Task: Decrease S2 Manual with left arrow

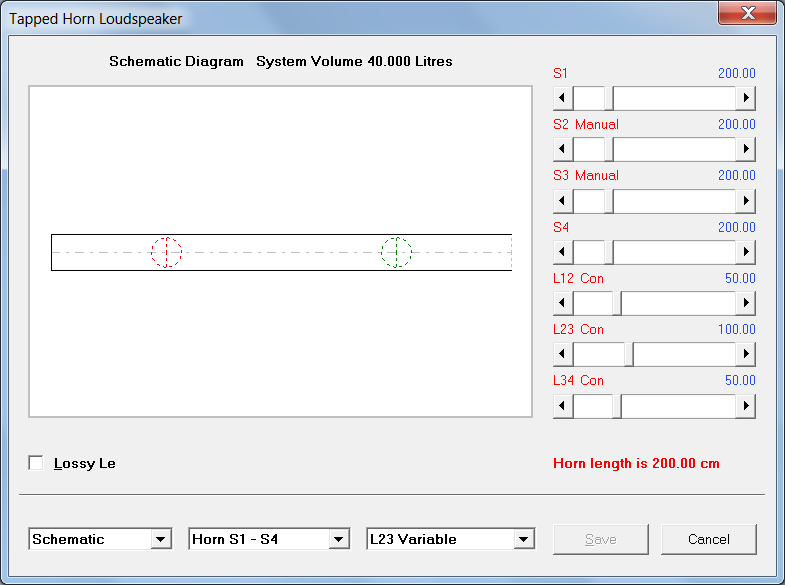Action: click(563, 149)
